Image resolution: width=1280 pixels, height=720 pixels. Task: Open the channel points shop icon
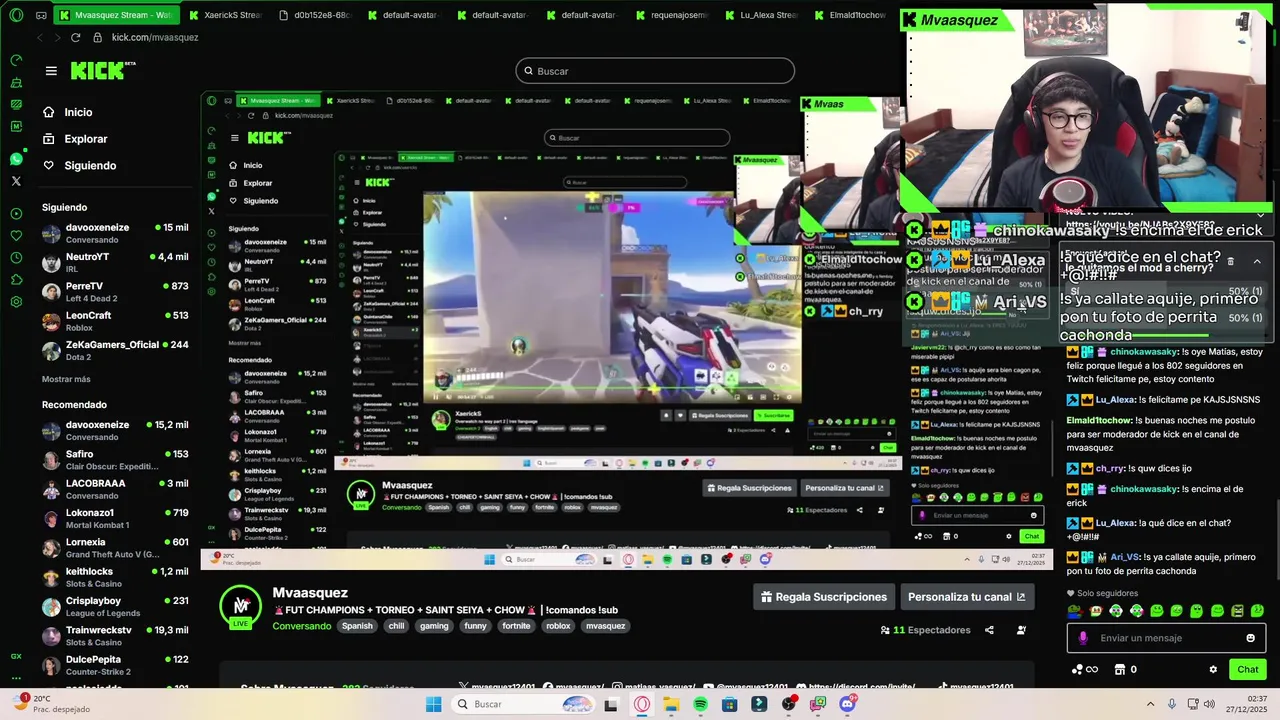point(1119,669)
